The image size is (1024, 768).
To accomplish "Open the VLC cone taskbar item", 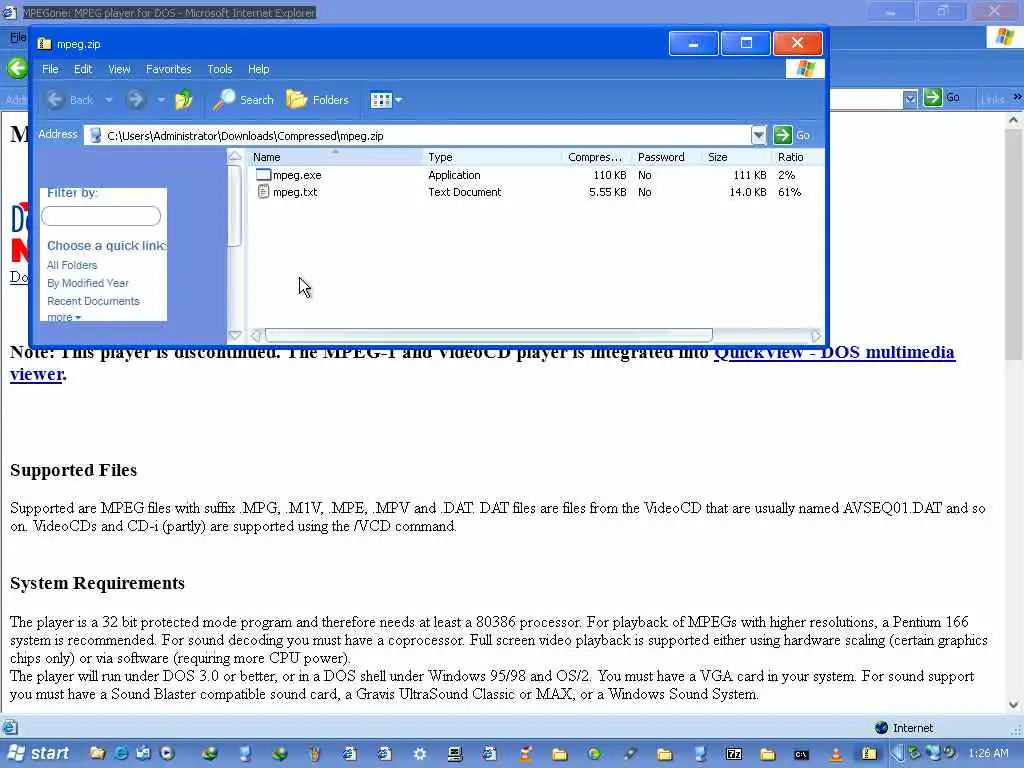I will [x=835, y=754].
